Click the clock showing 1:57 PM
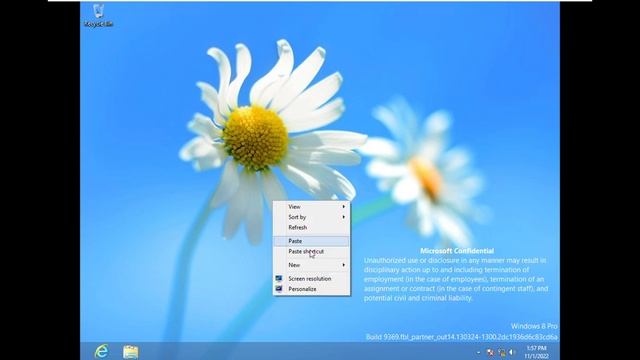 point(536,352)
